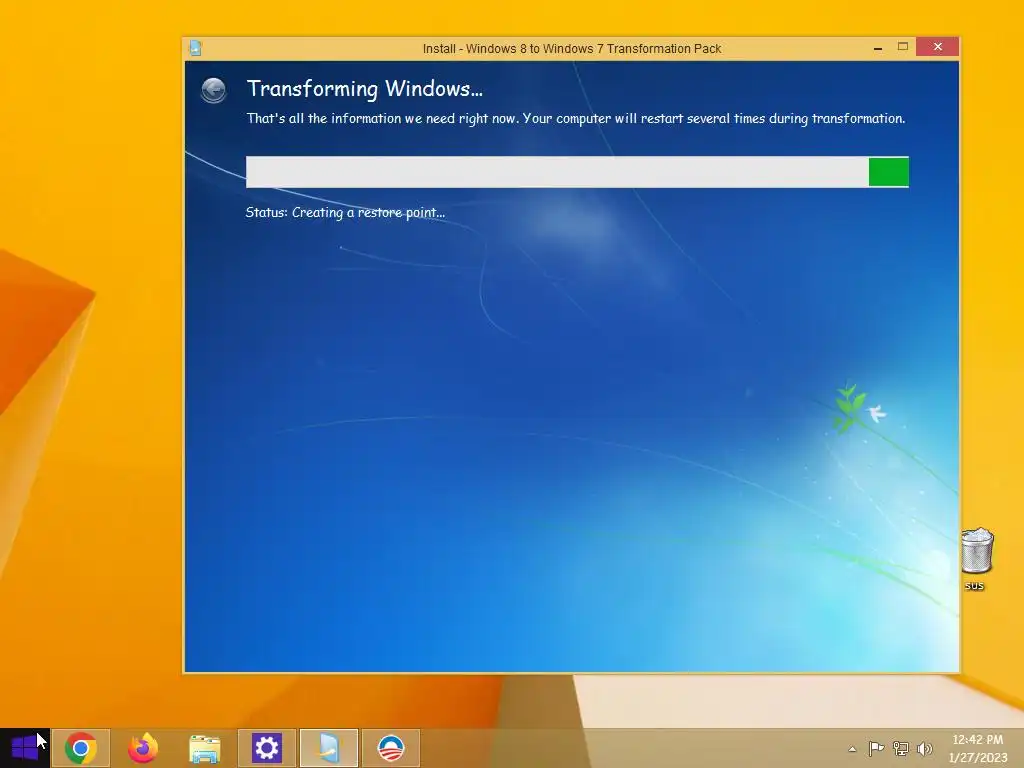Screen dimensions: 1024x768
Task: Open the network status tray icon
Action: point(901,748)
